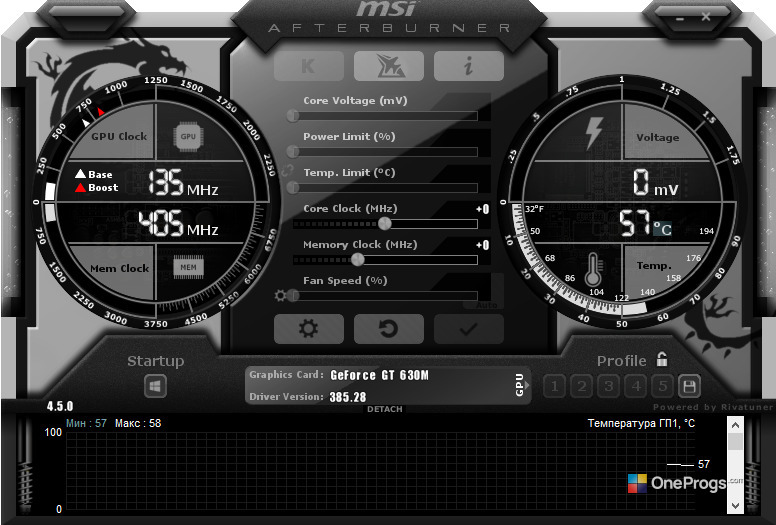Click the GeForce GT 630M text
The width and height of the screenshot is (776, 525).
[x=380, y=375]
